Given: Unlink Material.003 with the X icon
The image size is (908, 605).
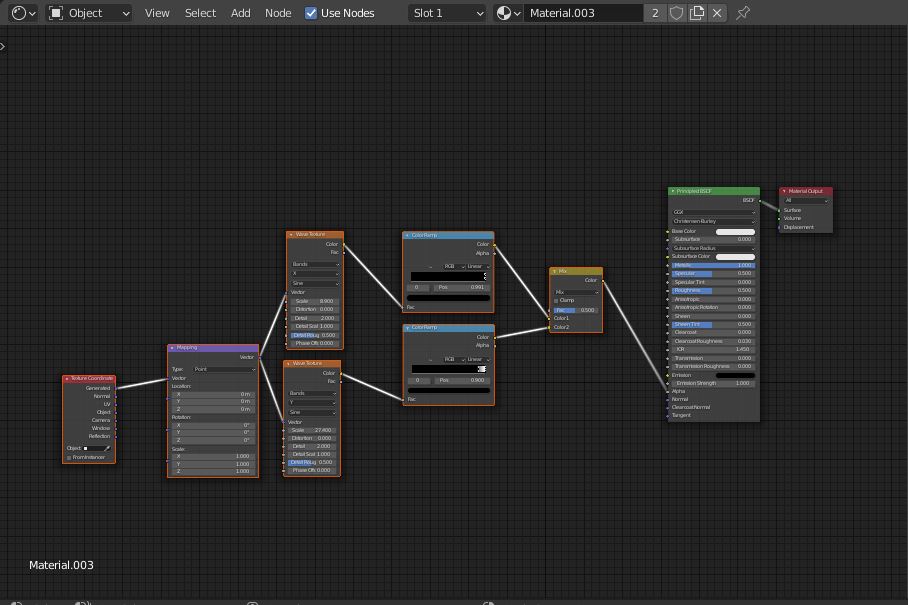Looking at the screenshot, I should [x=717, y=13].
